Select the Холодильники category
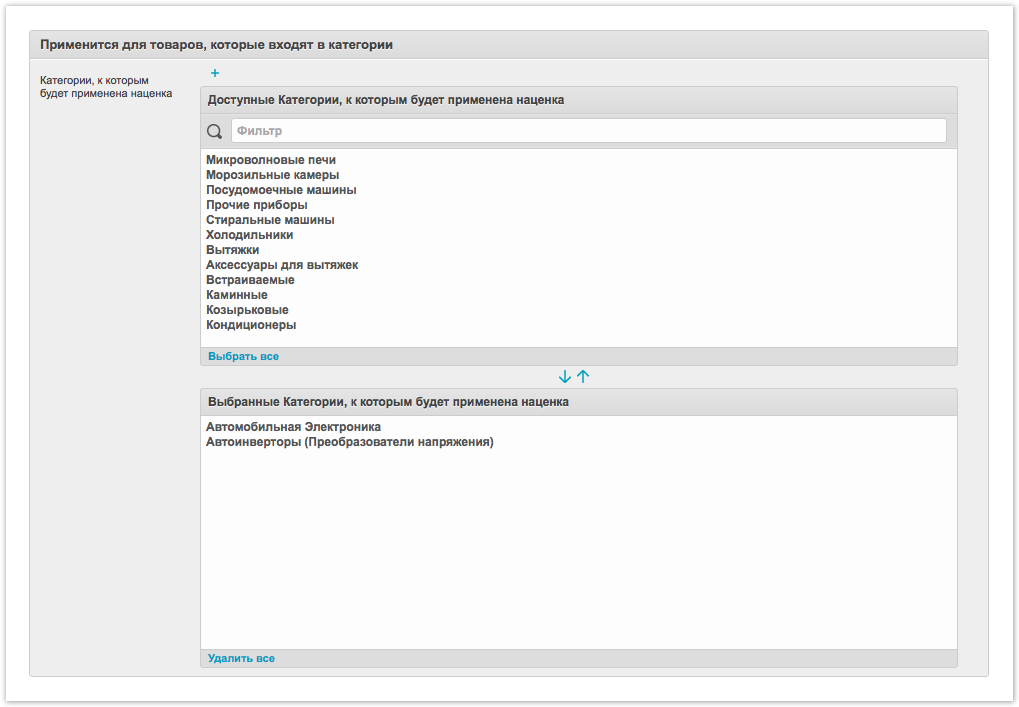The width and height of the screenshot is (1019, 707). pos(249,235)
